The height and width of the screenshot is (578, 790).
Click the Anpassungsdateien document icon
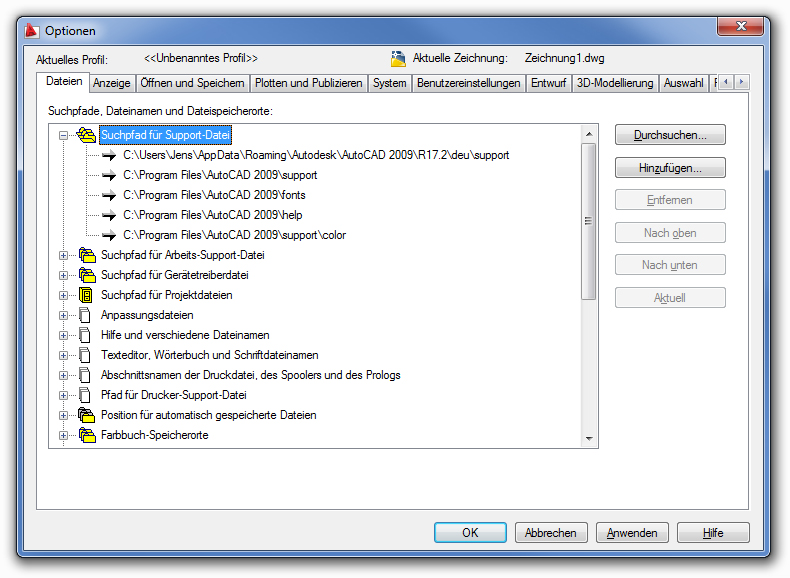(x=86, y=315)
